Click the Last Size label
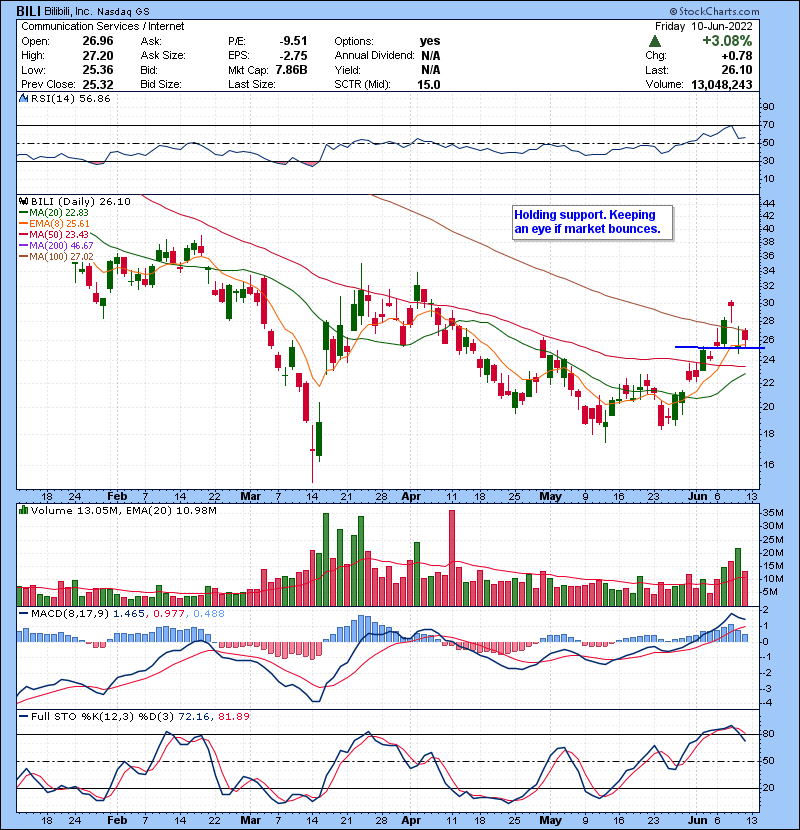800x830 pixels. click(x=251, y=84)
